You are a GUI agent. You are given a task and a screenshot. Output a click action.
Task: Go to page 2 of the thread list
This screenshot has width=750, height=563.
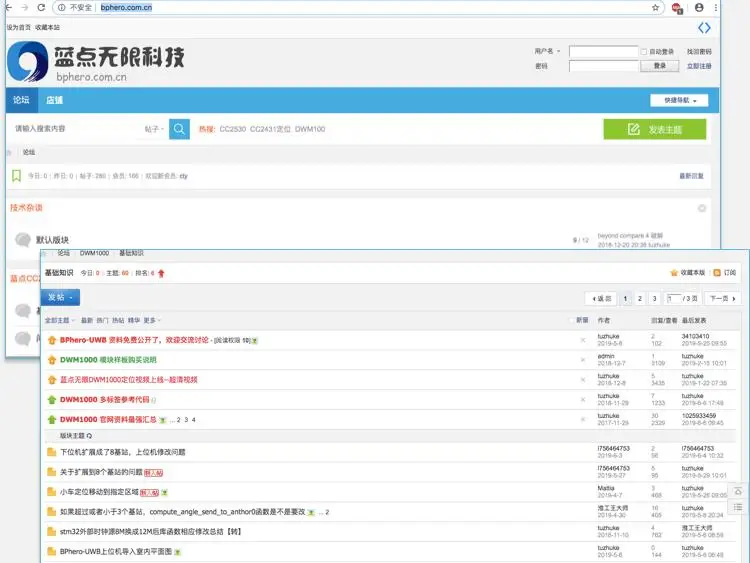pyautogui.click(x=640, y=298)
